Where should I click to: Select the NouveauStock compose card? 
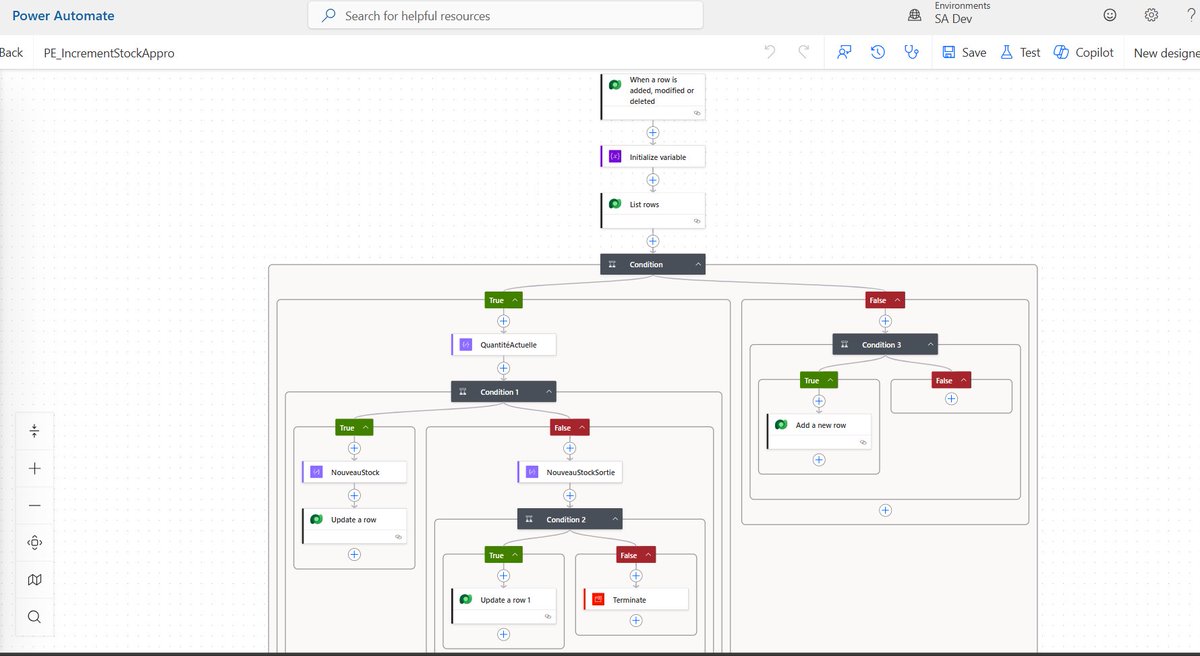(354, 472)
